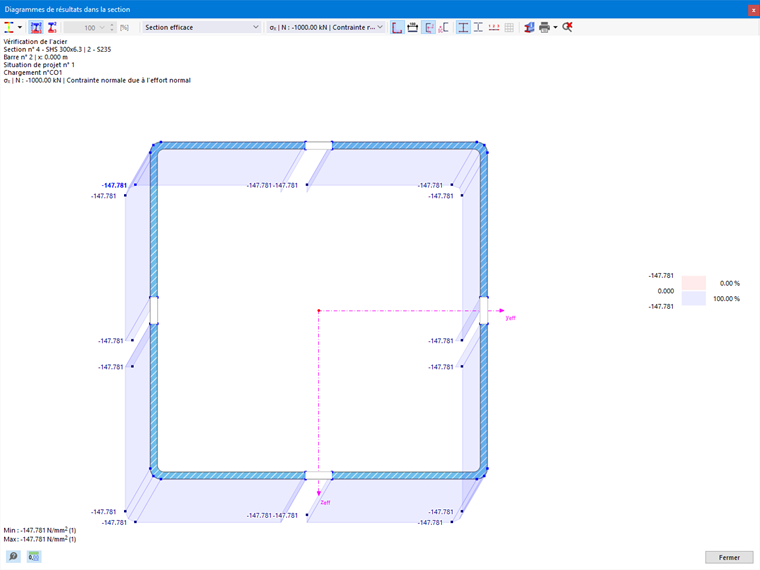Screen dimensions: 760x570
Task: Click the zeff axis label
Action: tap(325, 503)
